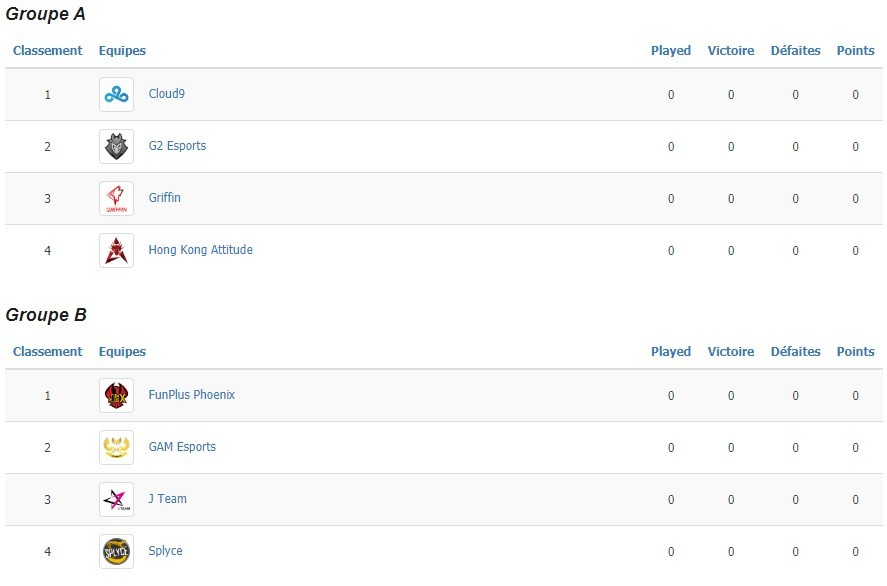Open the Hong Kong Attitude link

pos(200,250)
